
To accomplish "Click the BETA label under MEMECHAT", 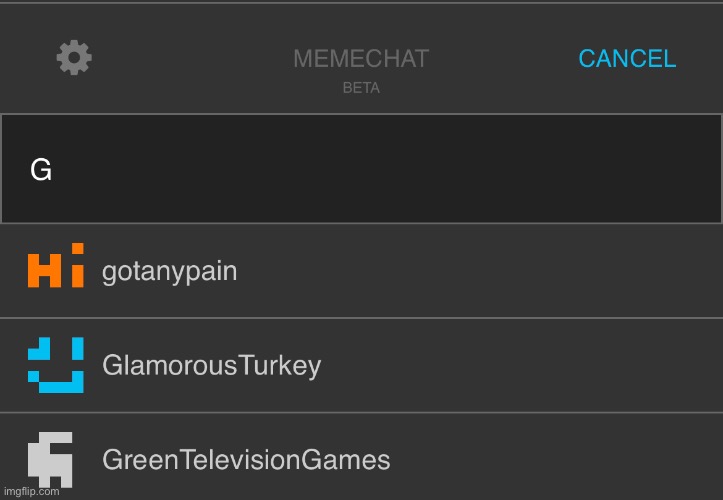I will (361, 88).
